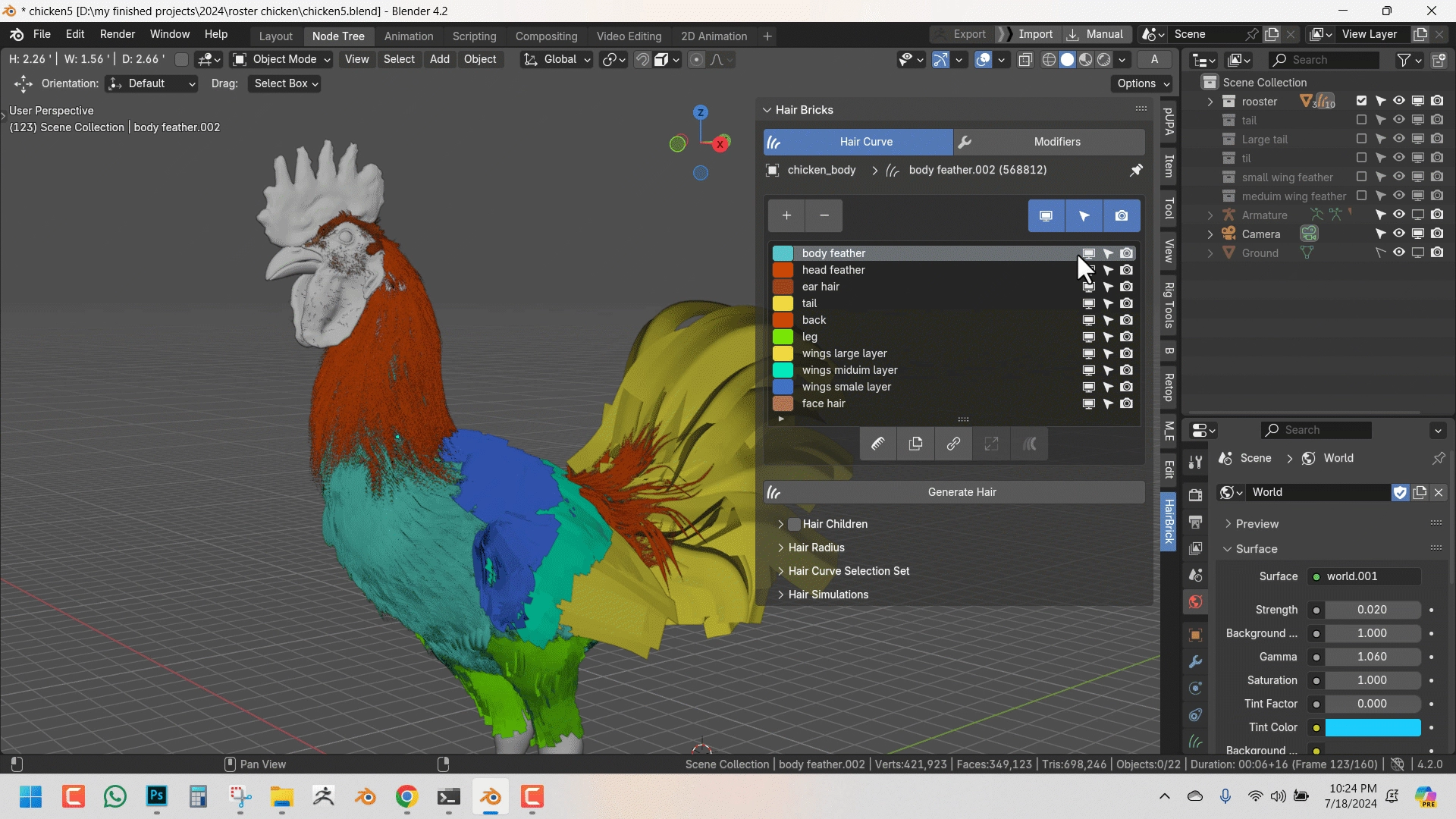Click the remove hair curve minus button
This screenshot has height=819, width=1456.
(x=824, y=216)
